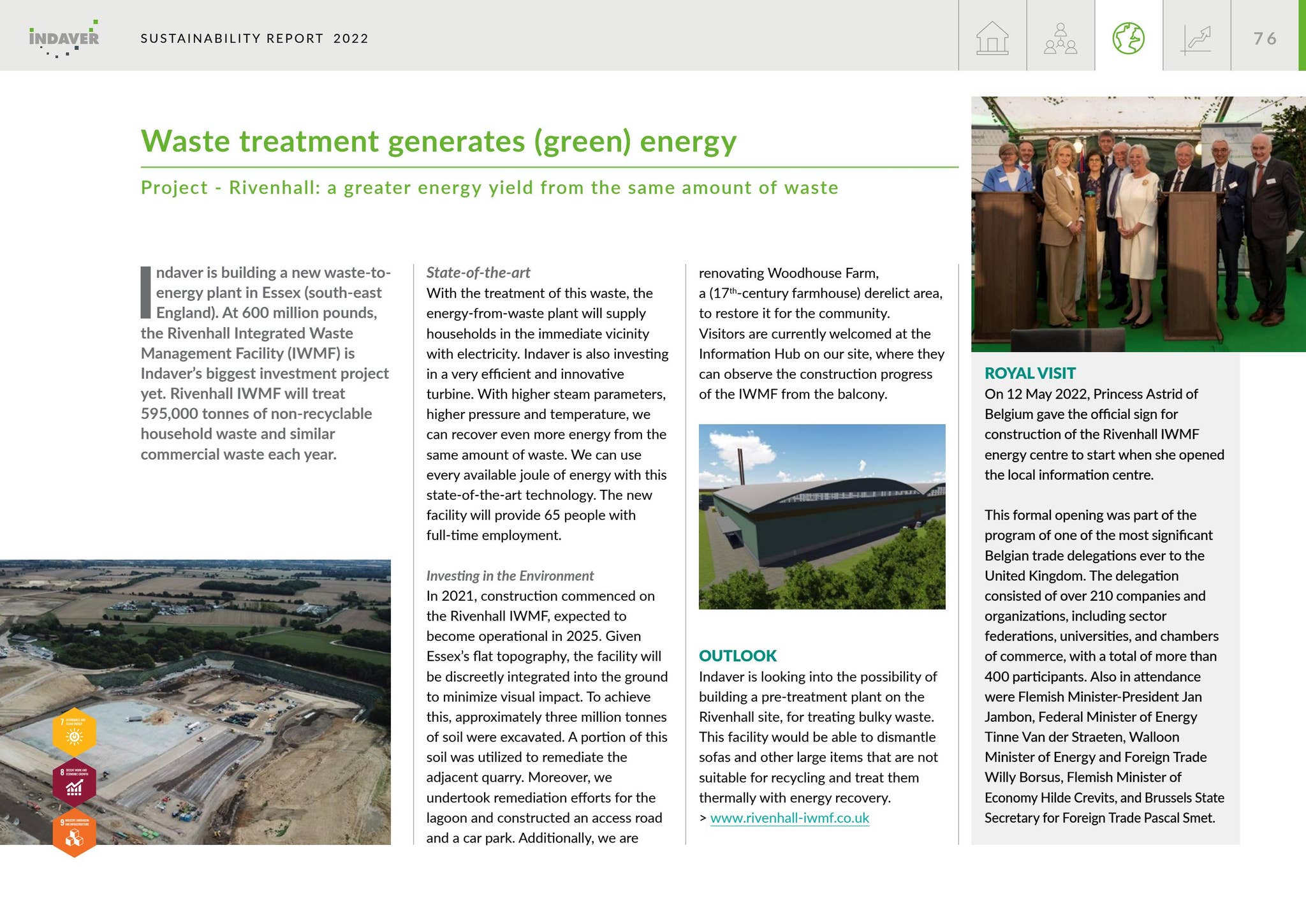Open the www.rivenhall-iwmf.co.uk link
Viewport: 1306px width, 924px height.
point(789,818)
